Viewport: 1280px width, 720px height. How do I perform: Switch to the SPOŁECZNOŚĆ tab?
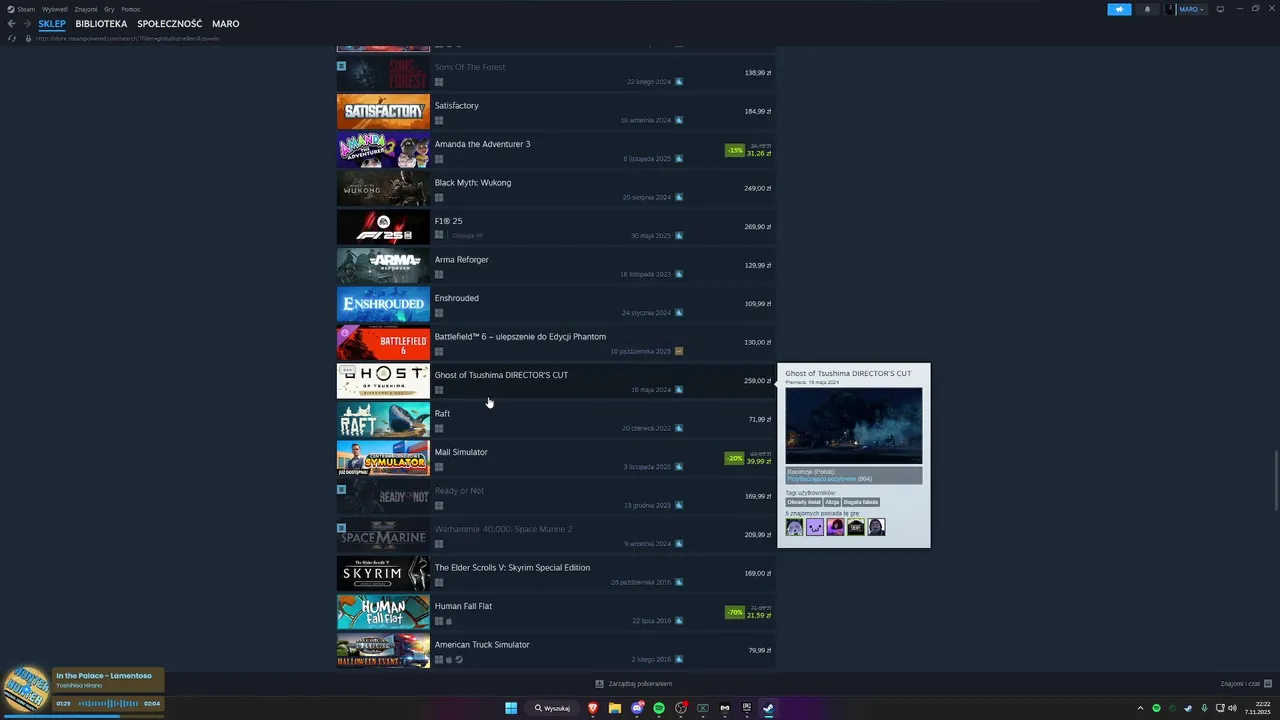point(170,24)
